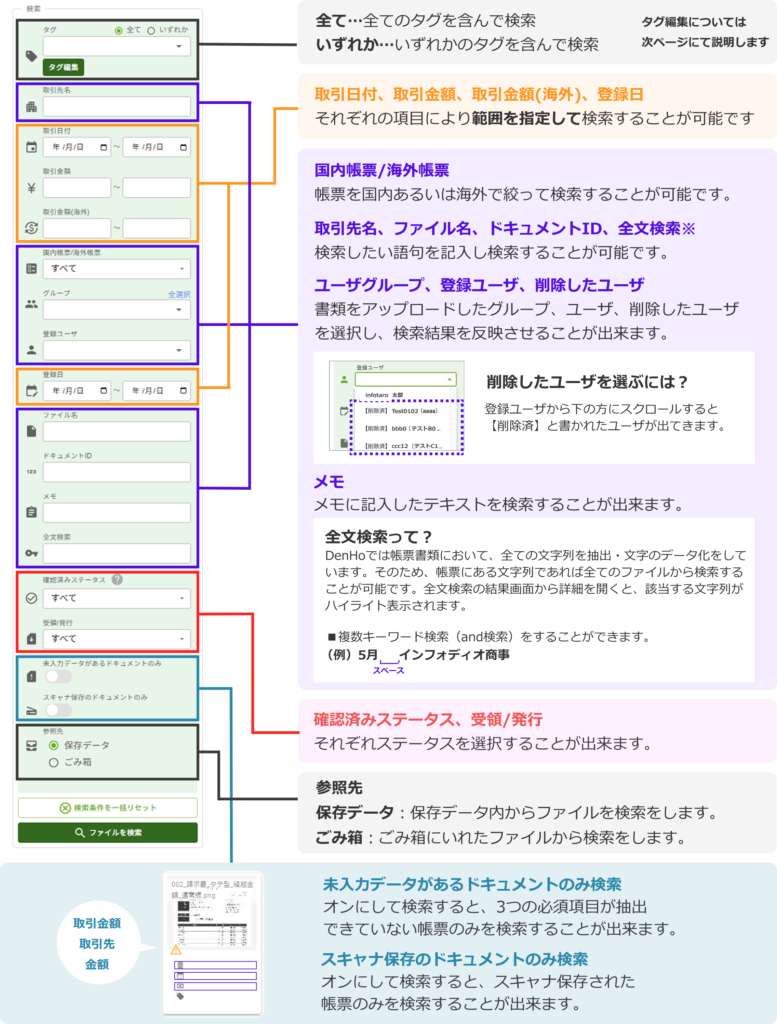Turn on スキャナ保存のドキュメントのみ switch
The height and width of the screenshot is (1024, 777).
pos(57,710)
